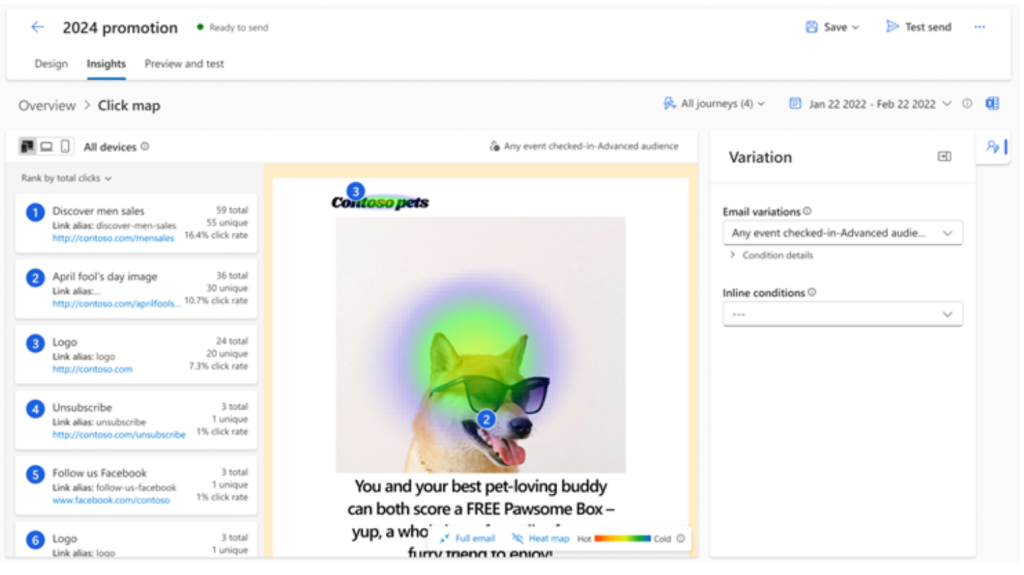Click the info icon next to Cold

pyautogui.click(x=680, y=538)
